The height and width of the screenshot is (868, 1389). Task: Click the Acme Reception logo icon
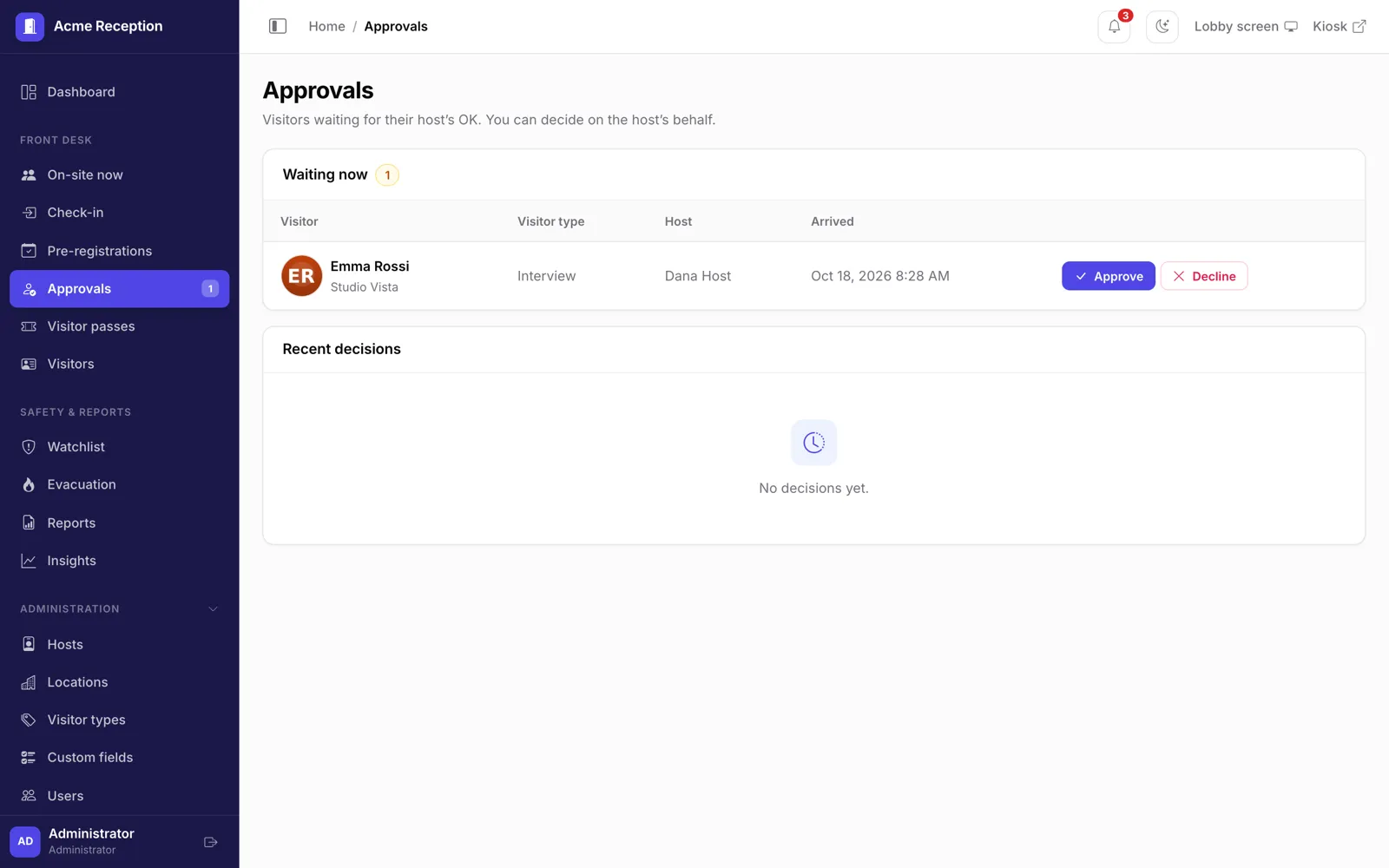click(30, 26)
